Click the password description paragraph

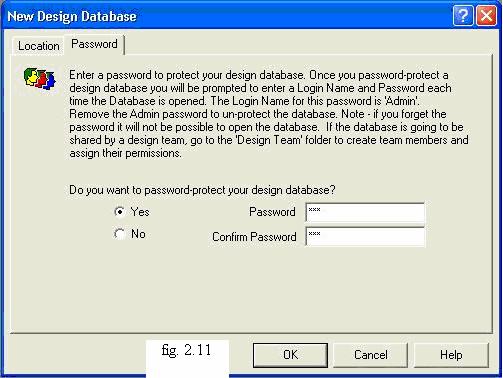click(x=269, y=114)
